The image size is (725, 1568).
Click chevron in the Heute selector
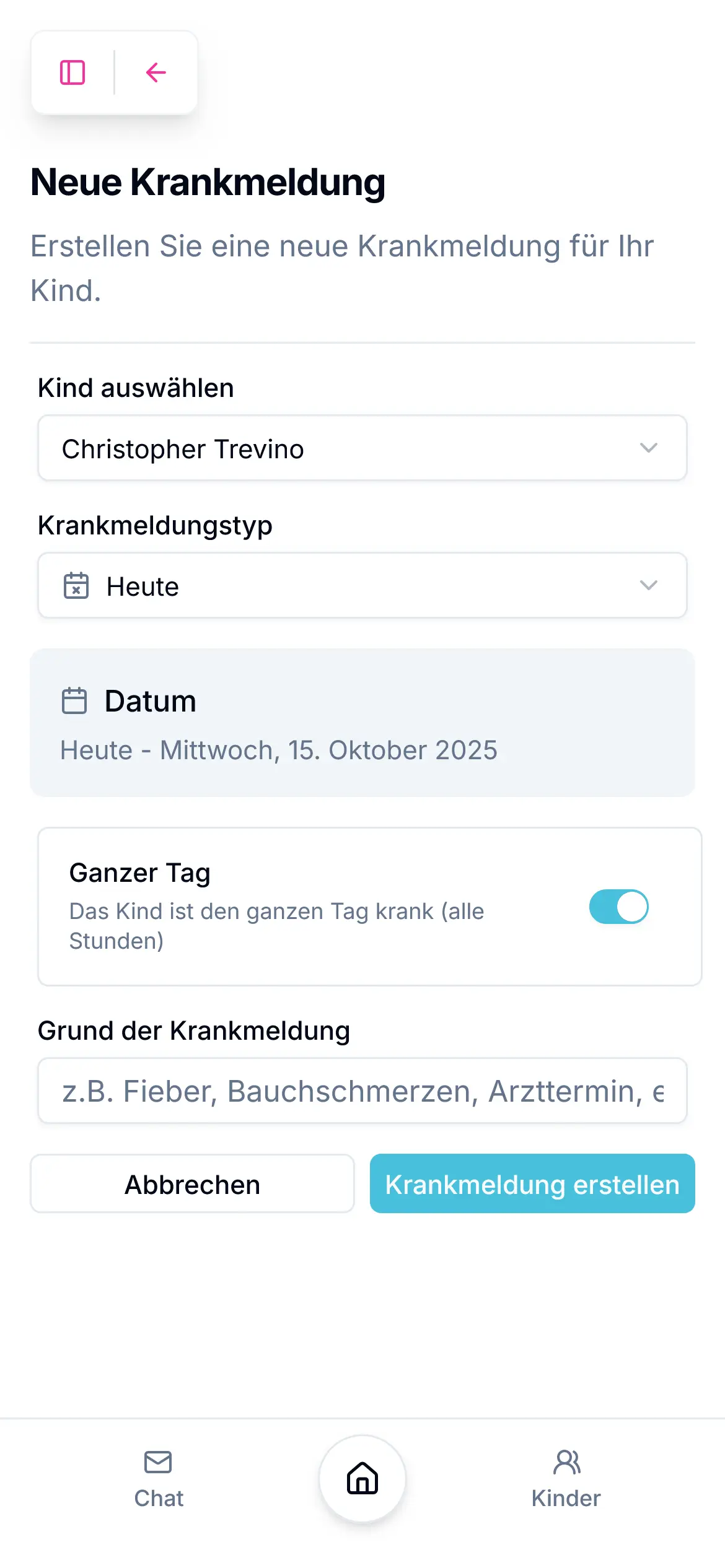[648, 585]
